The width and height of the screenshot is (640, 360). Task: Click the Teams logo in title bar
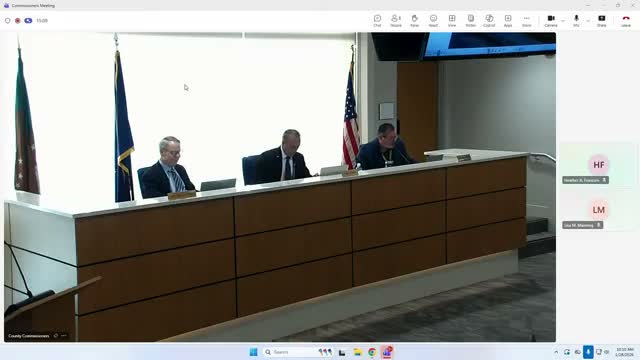(x=7, y=5)
